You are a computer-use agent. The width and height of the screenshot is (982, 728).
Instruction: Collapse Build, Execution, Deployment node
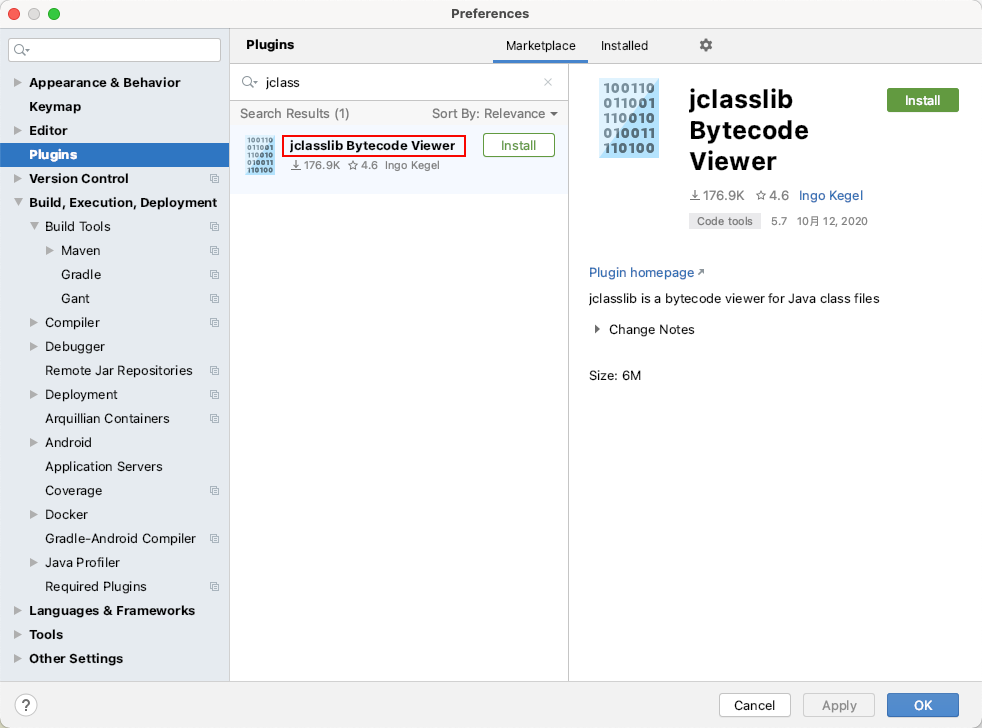point(18,202)
